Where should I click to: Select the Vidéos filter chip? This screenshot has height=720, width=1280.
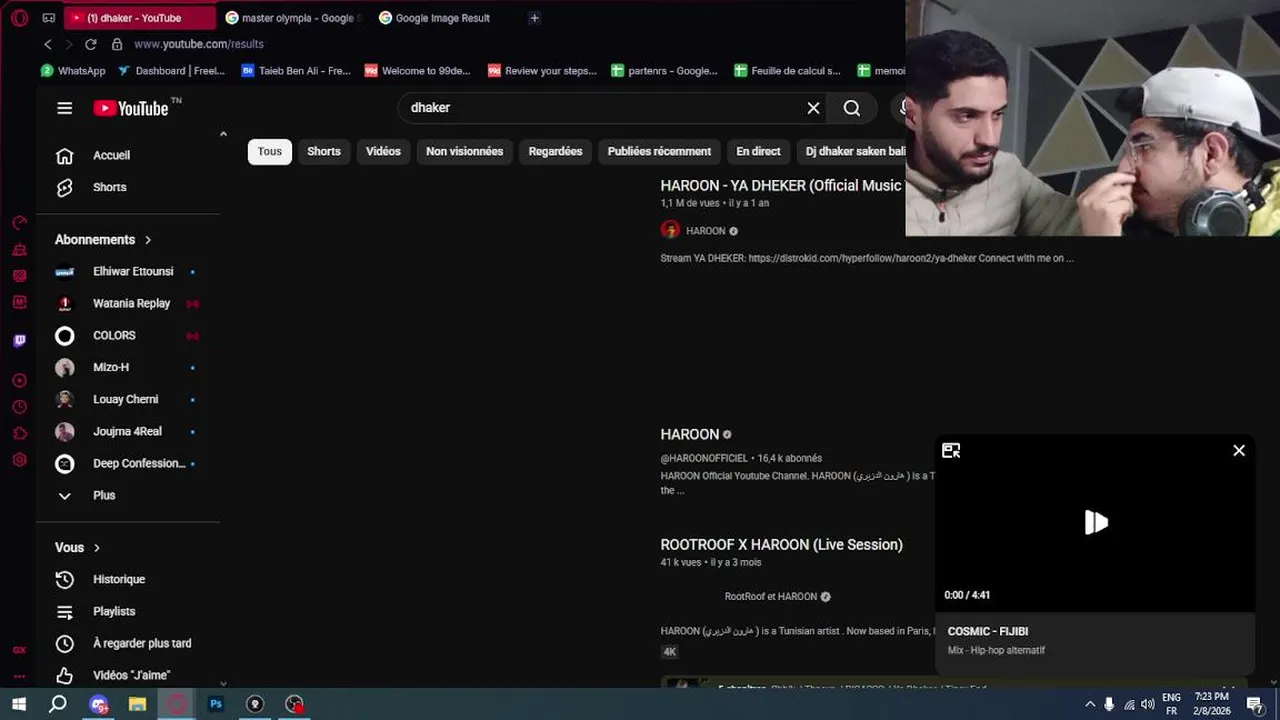[x=383, y=151]
